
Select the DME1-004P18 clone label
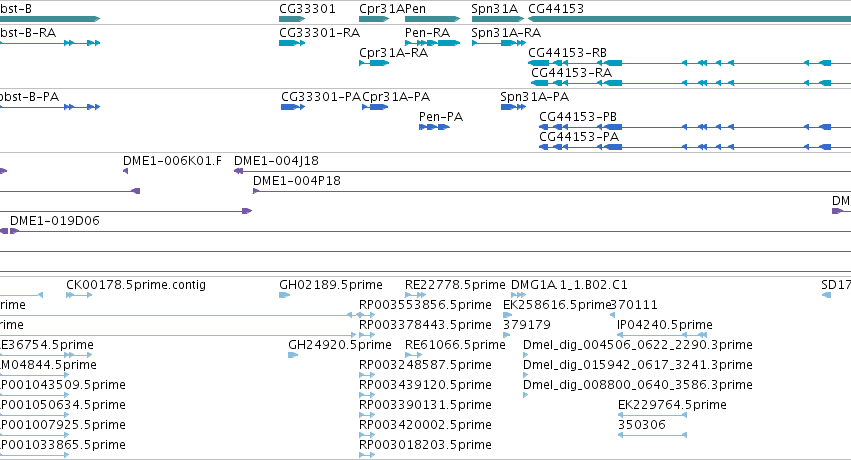click(x=297, y=181)
